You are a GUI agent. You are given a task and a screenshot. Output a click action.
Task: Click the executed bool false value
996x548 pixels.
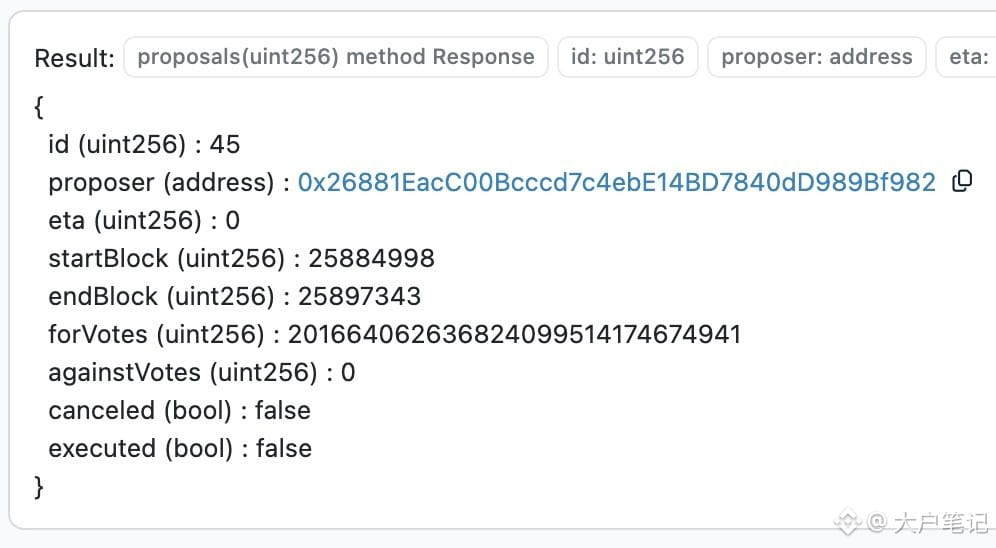pyautogui.click(x=284, y=449)
